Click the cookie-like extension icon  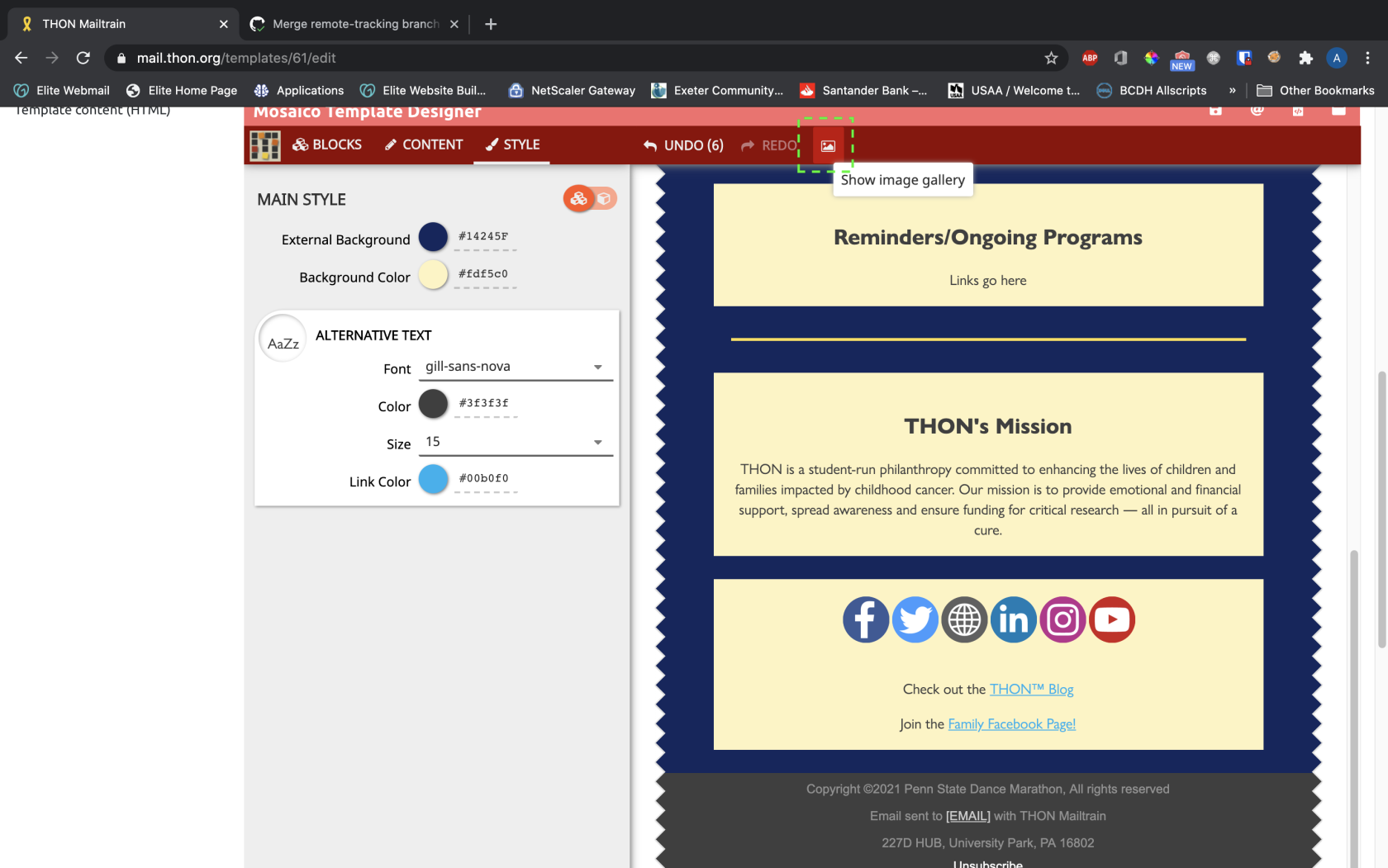click(1274, 58)
